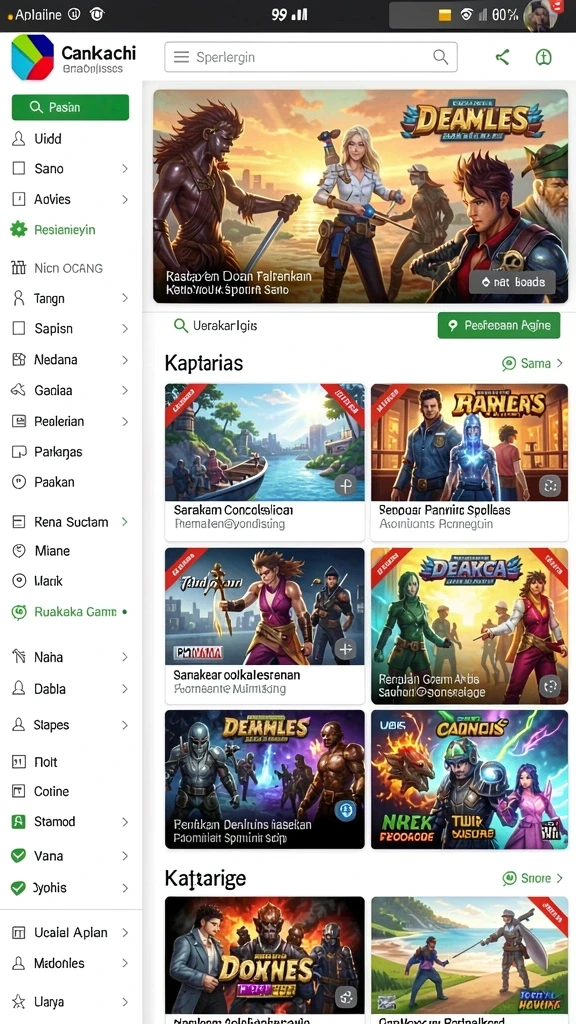Click the Gadaa icon in sidebar
576x1024 pixels.
tap(18, 390)
